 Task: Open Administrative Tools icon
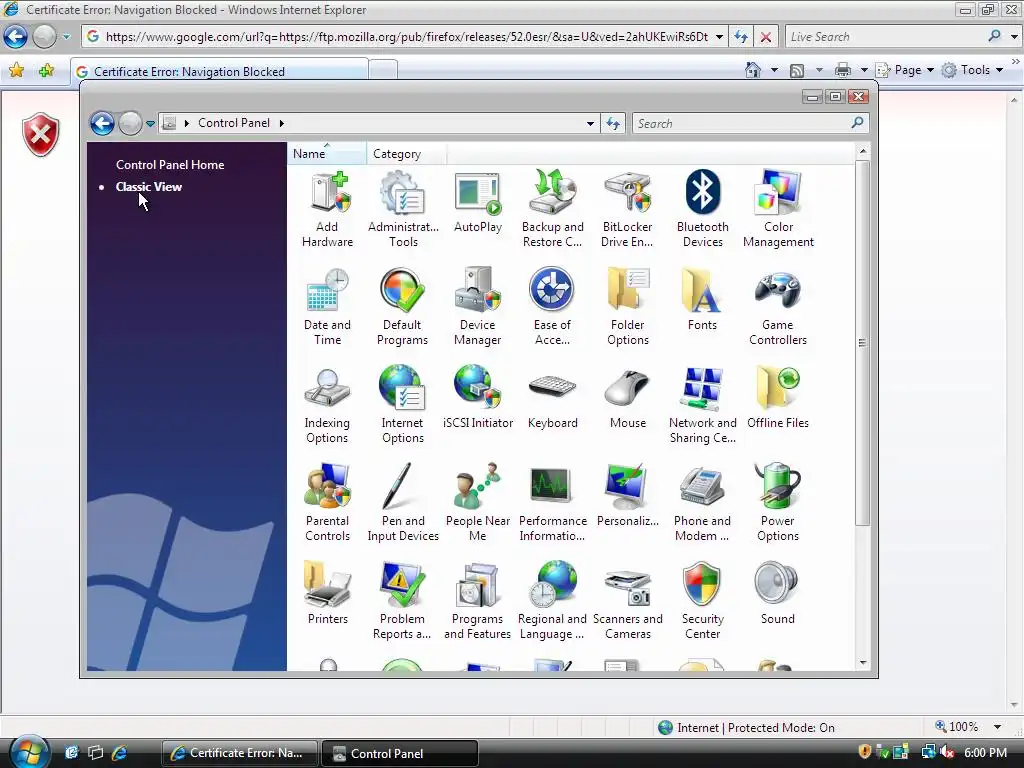tap(403, 209)
